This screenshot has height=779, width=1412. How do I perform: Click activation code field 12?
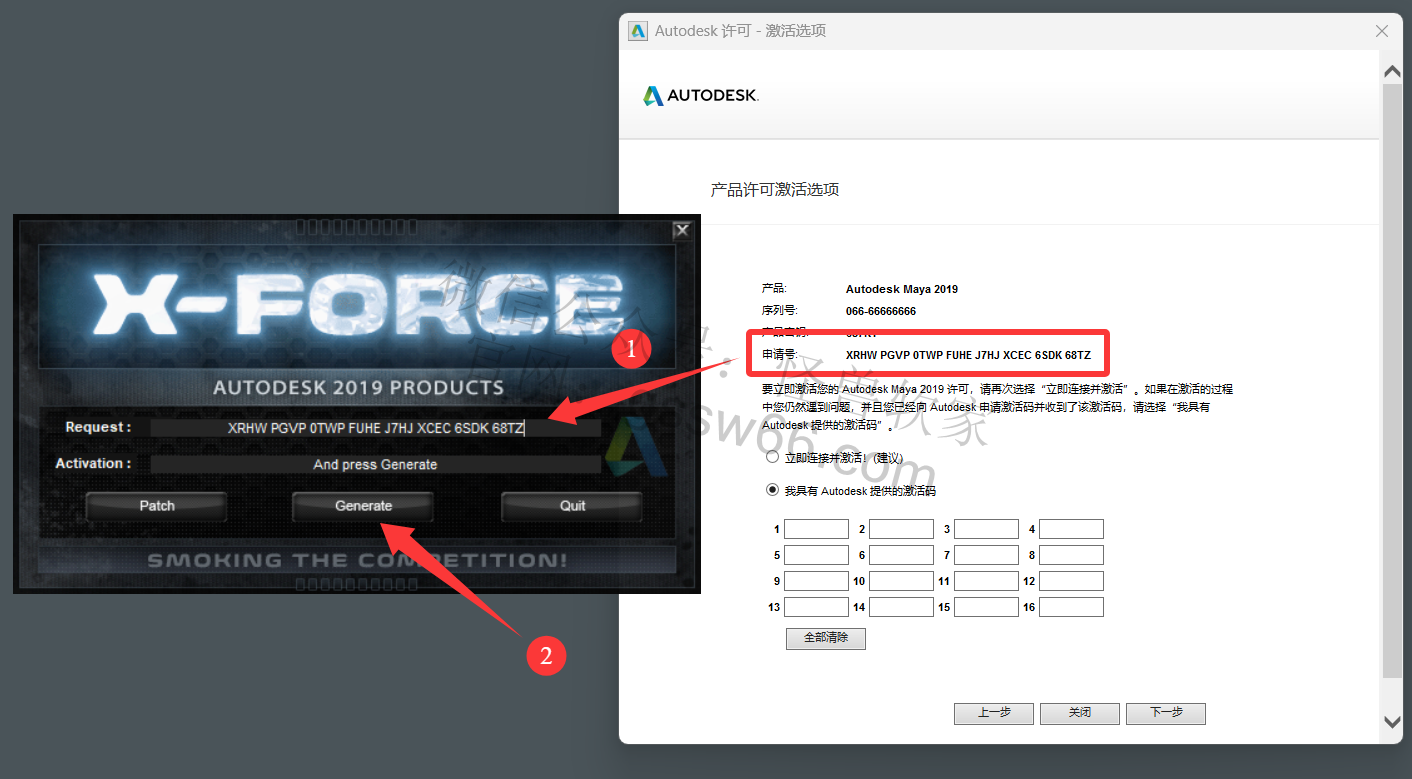pyautogui.click(x=1071, y=581)
